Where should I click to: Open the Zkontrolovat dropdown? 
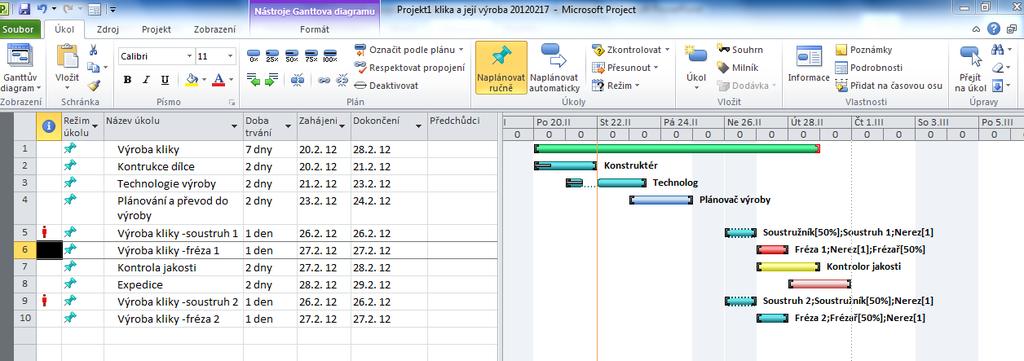[x=631, y=50]
